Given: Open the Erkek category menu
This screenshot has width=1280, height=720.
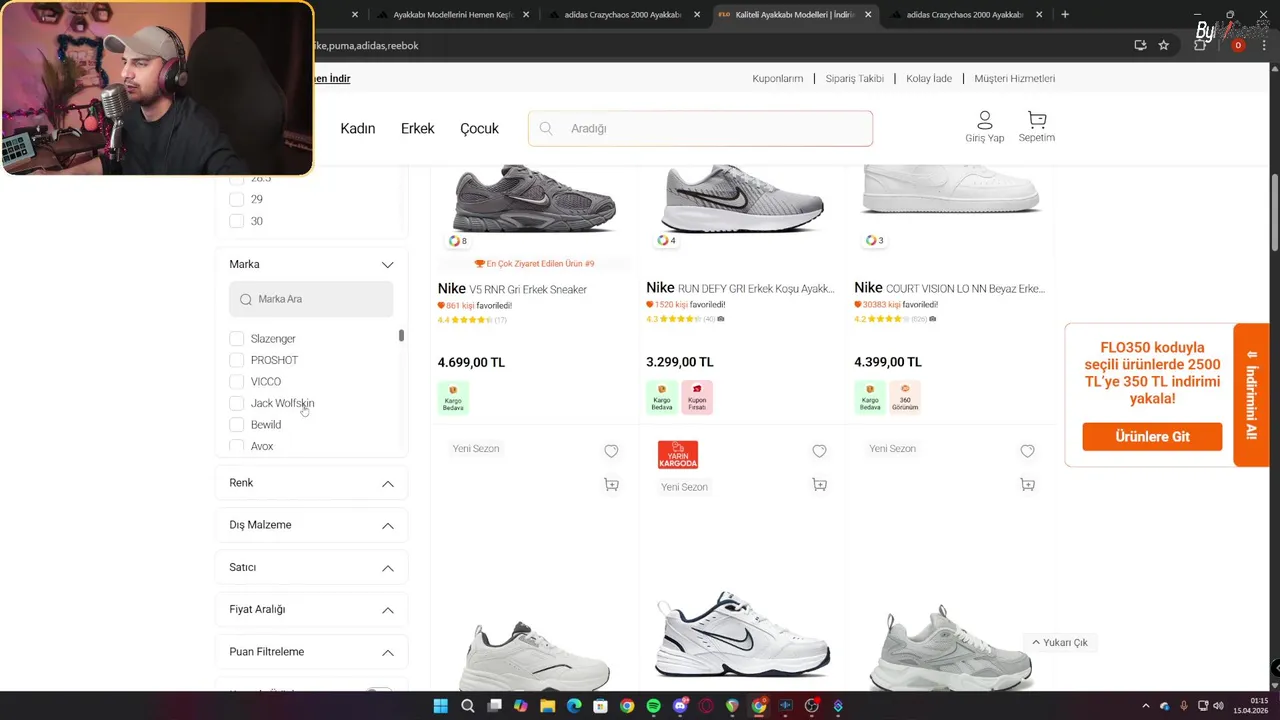Looking at the screenshot, I should tap(418, 129).
